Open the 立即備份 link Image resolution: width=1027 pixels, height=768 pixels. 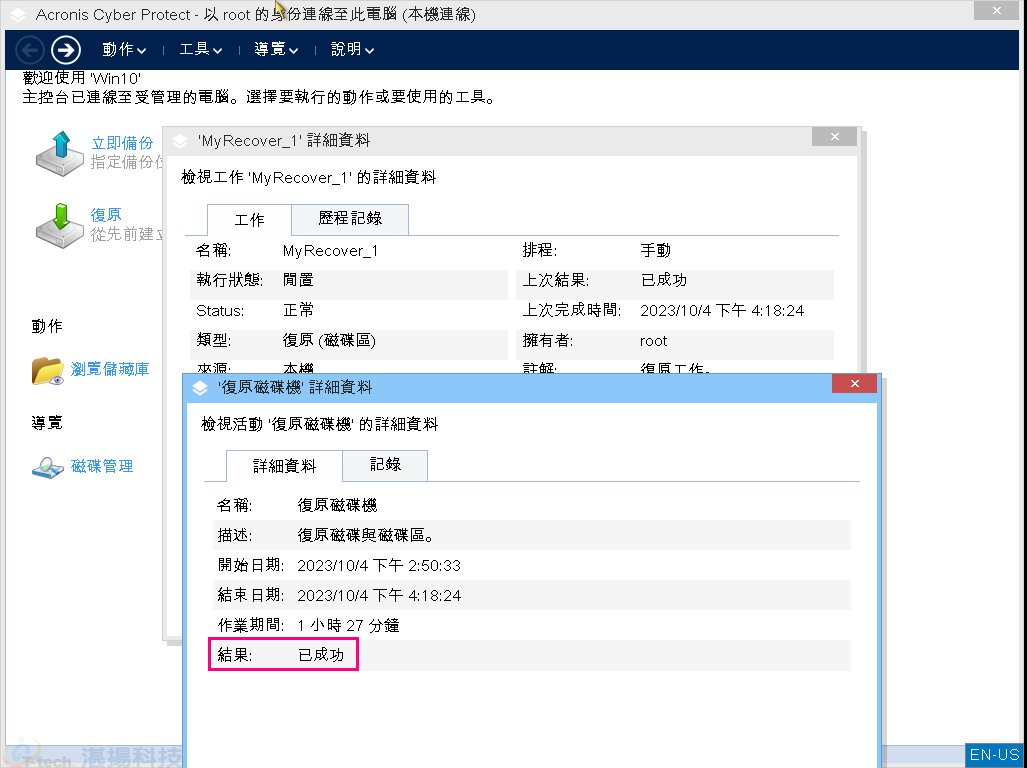tap(122, 143)
